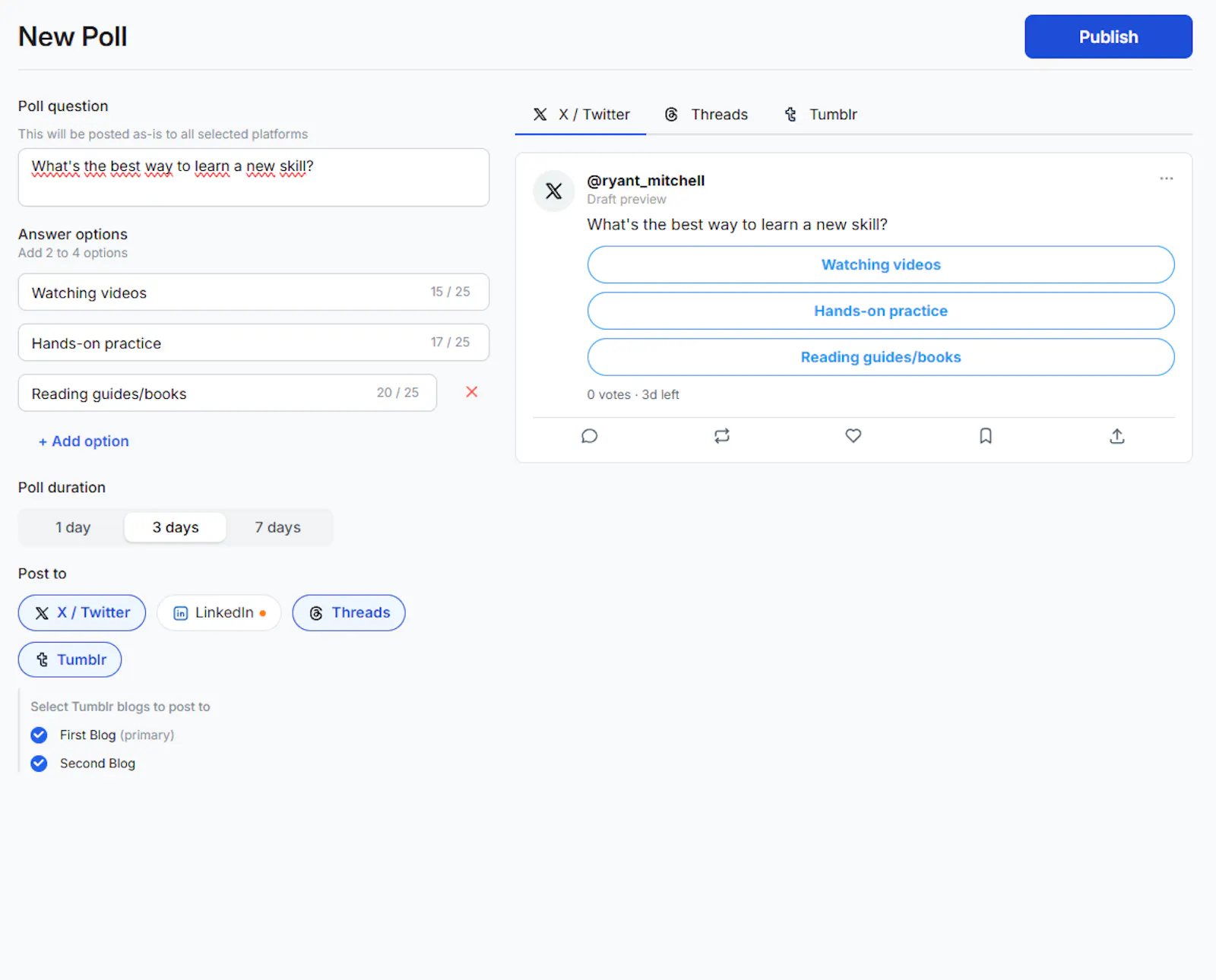Click the Reading guides/books option field
Screen dimensions: 1216x980
pyautogui.click(x=227, y=393)
